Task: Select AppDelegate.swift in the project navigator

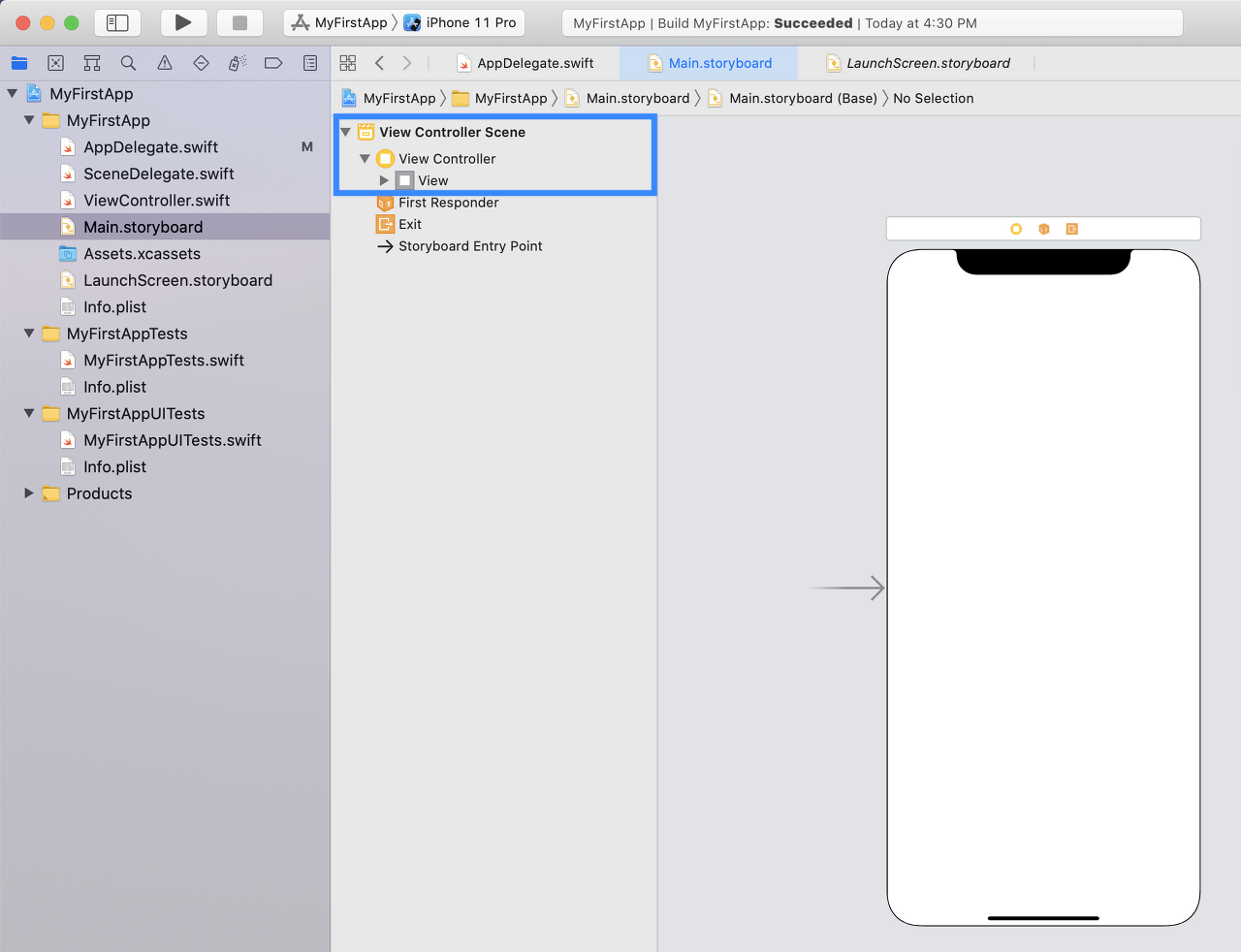Action: (x=165, y=147)
